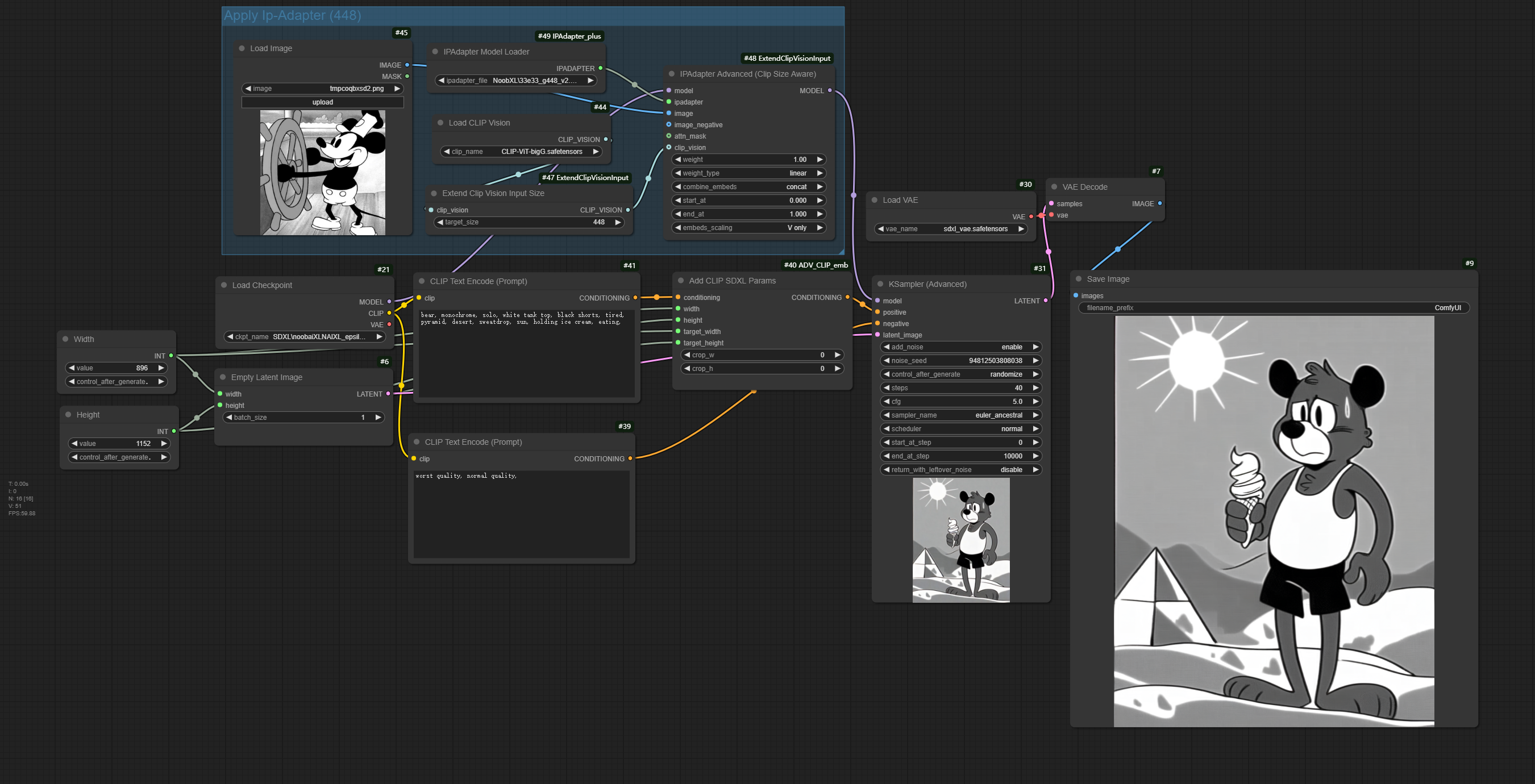This screenshot has height=784, width=1535.
Task: Collapse the Load CLIP Vision node dot
Action: (x=440, y=123)
